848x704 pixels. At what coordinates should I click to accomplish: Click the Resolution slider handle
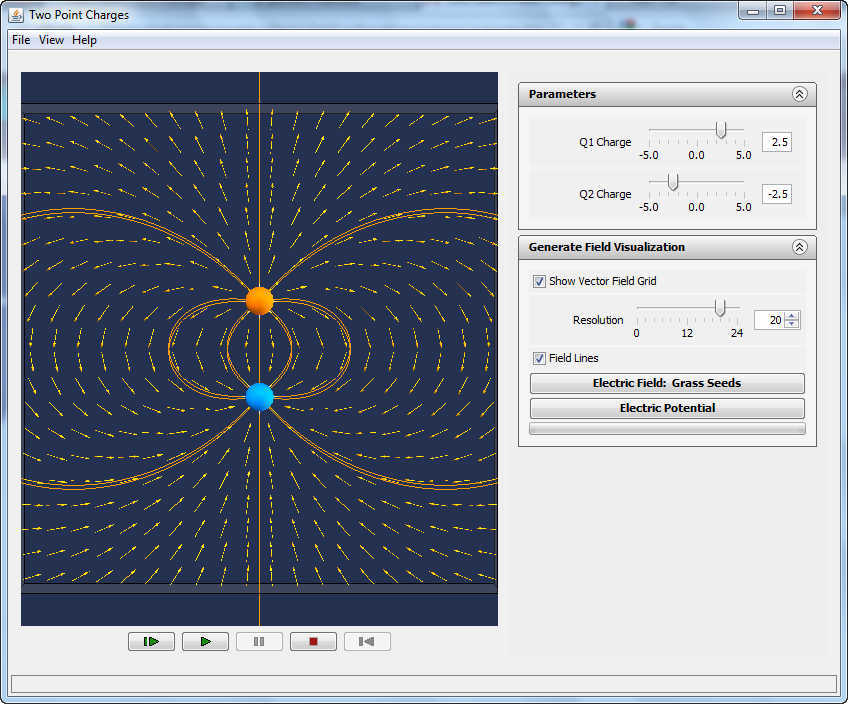(720, 308)
